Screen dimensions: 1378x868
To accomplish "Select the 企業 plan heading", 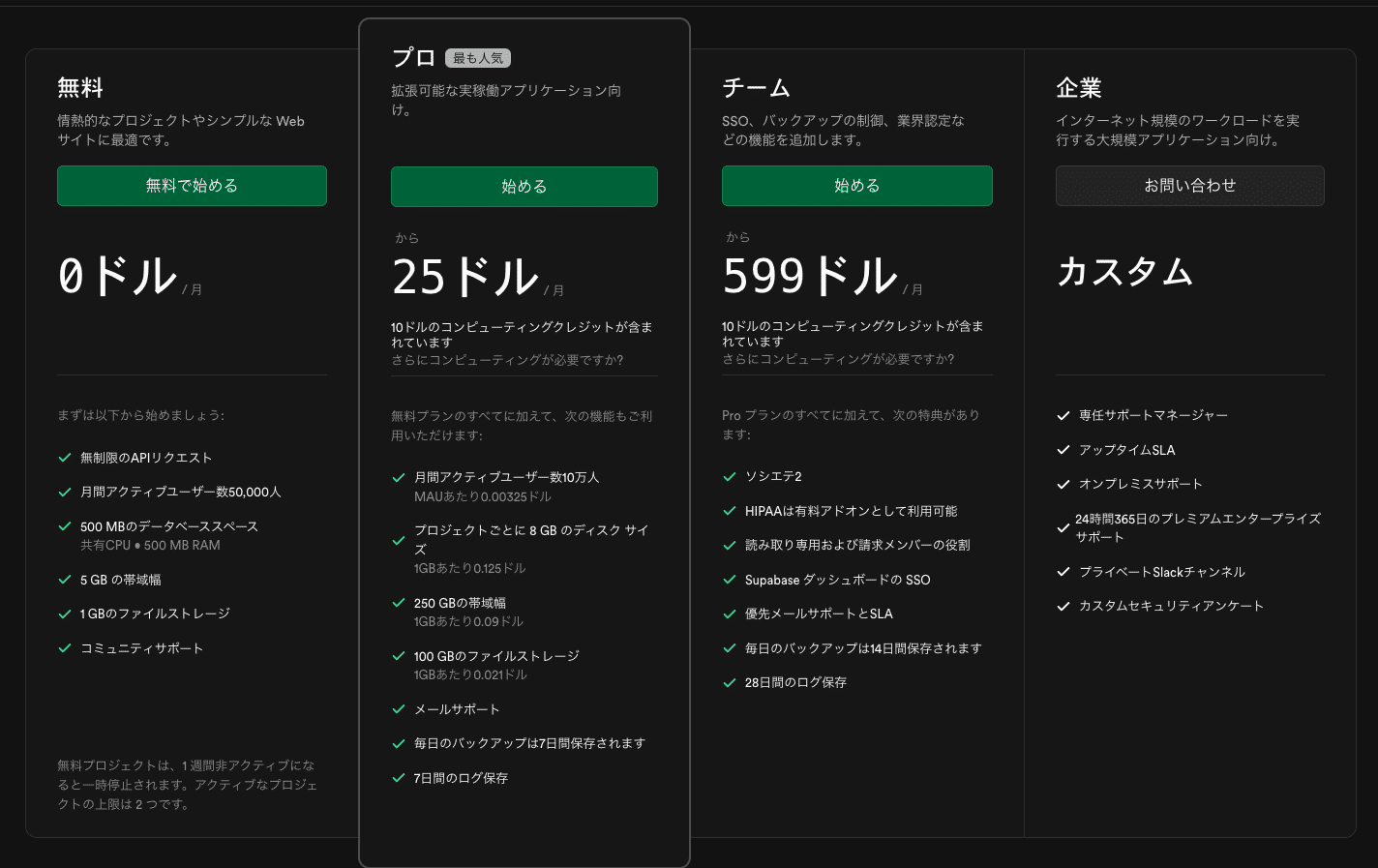I will tap(1079, 88).
